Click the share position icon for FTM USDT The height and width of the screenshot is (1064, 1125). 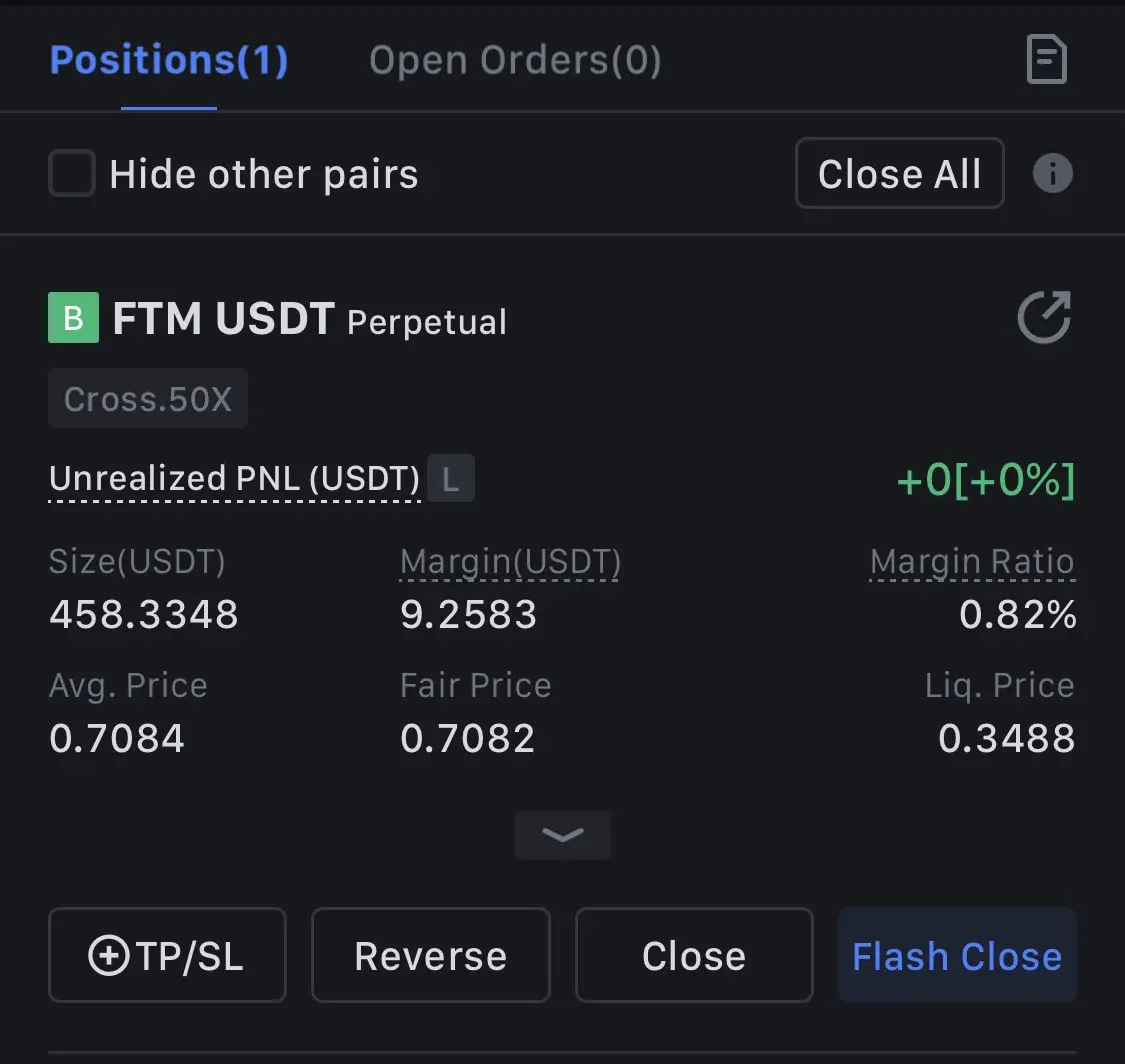coord(1044,316)
